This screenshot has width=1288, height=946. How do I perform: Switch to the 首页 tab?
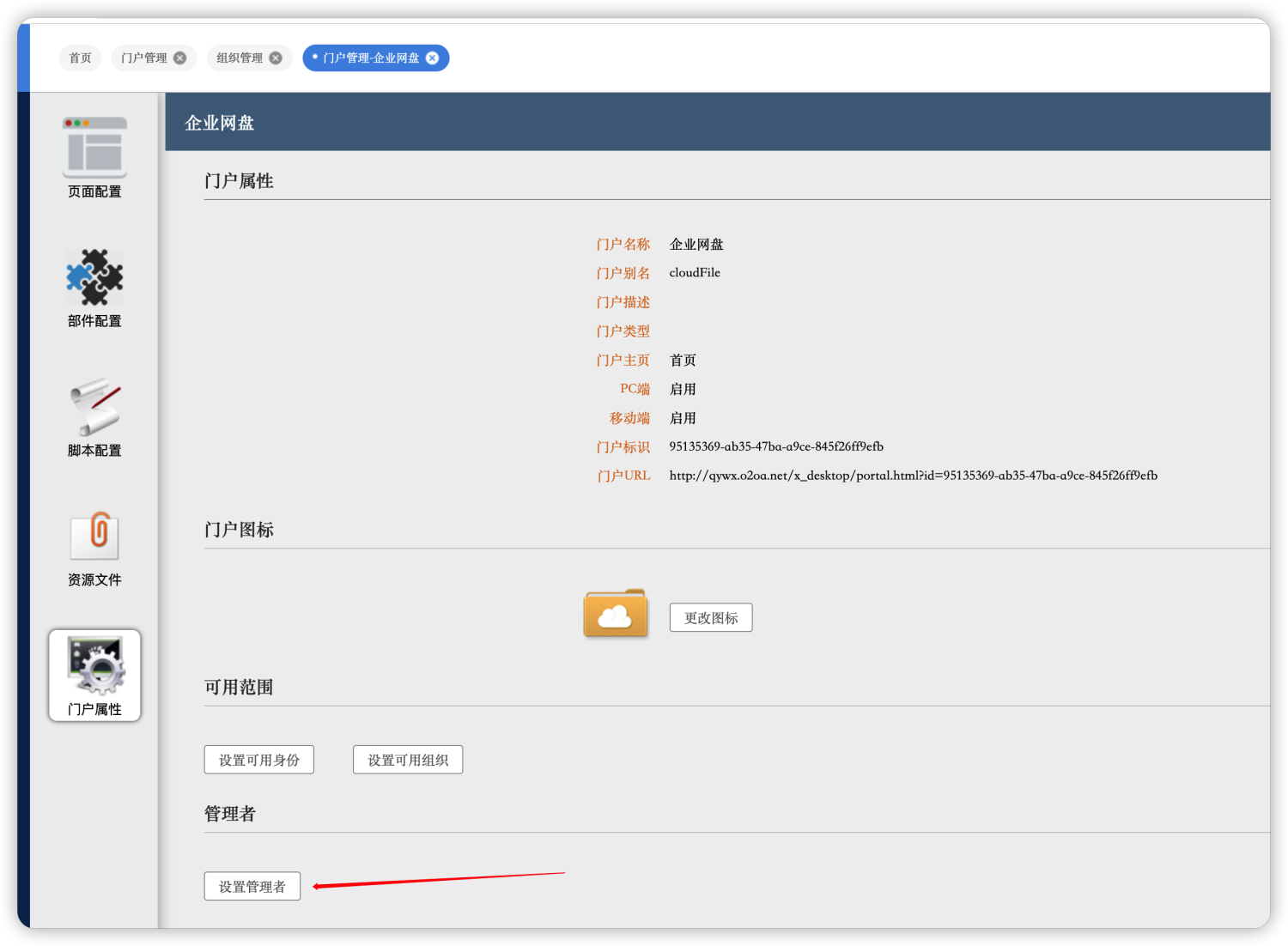[x=81, y=58]
